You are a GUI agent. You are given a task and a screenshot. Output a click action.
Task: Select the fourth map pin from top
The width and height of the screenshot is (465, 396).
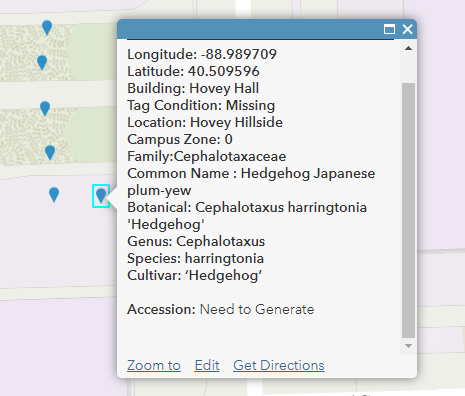tap(50, 153)
